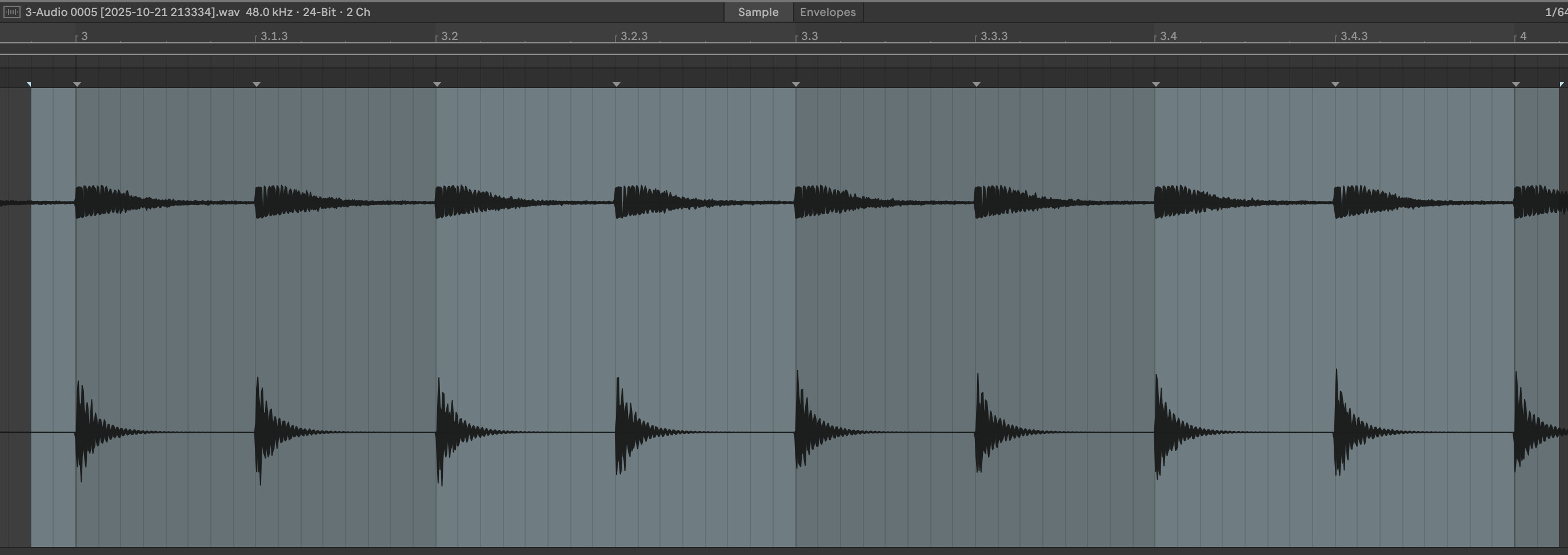Select the transient marker at 3.4
Viewport: 1568px width, 555px height.
click(1155, 84)
